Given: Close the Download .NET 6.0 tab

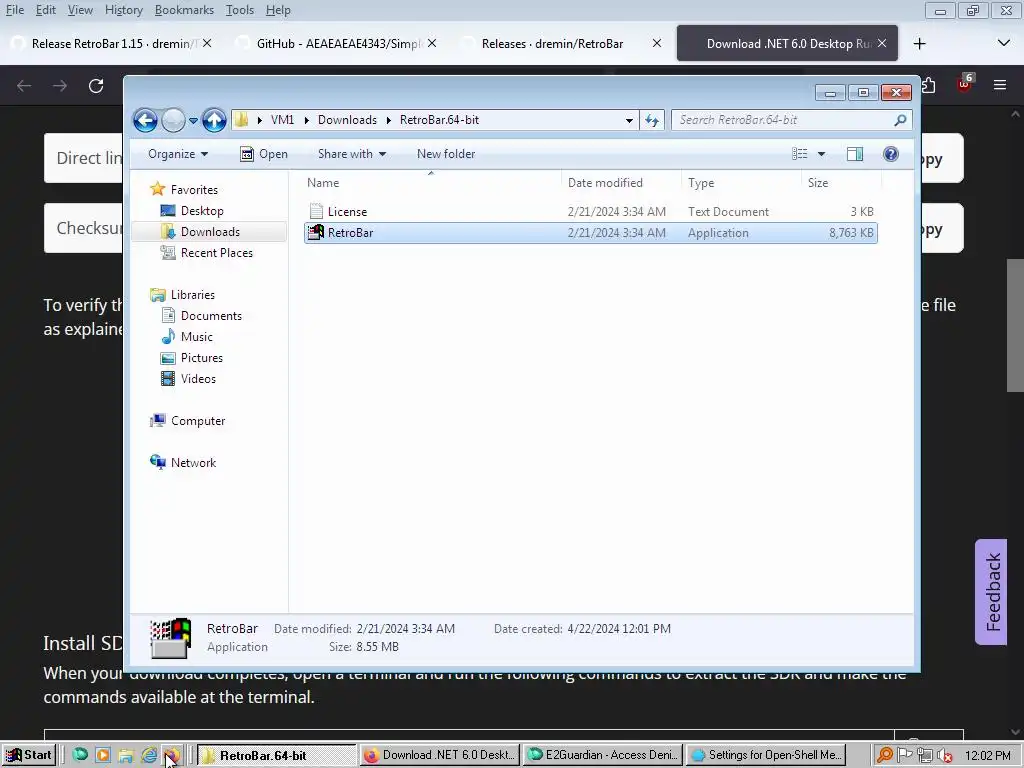Looking at the screenshot, I should [x=882, y=43].
